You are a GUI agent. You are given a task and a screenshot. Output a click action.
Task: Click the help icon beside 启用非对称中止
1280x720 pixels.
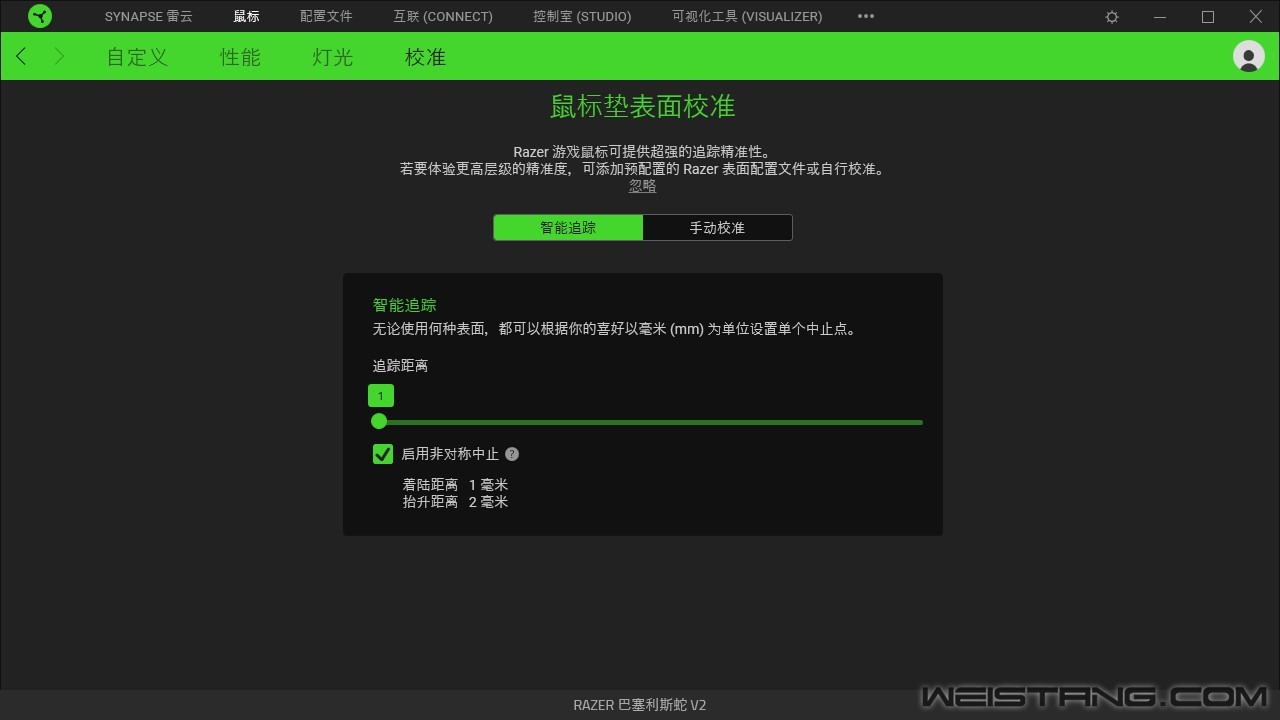coord(512,454)
